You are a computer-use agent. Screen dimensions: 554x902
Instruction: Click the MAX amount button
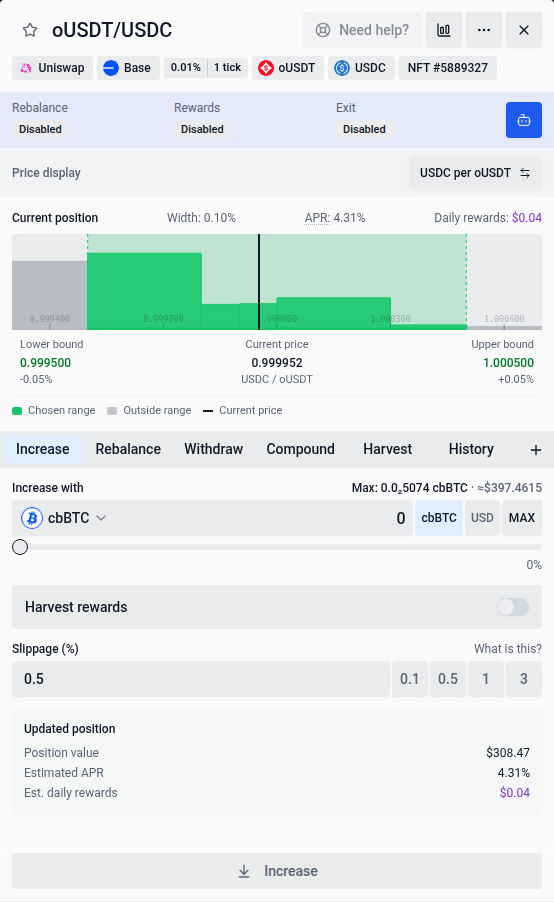click(522, 518)
